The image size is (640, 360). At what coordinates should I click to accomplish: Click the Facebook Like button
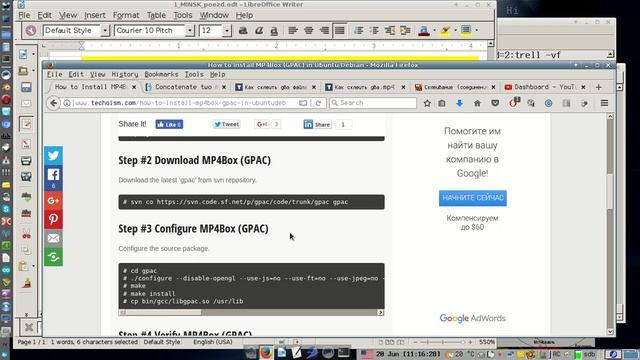pos(169,124)
